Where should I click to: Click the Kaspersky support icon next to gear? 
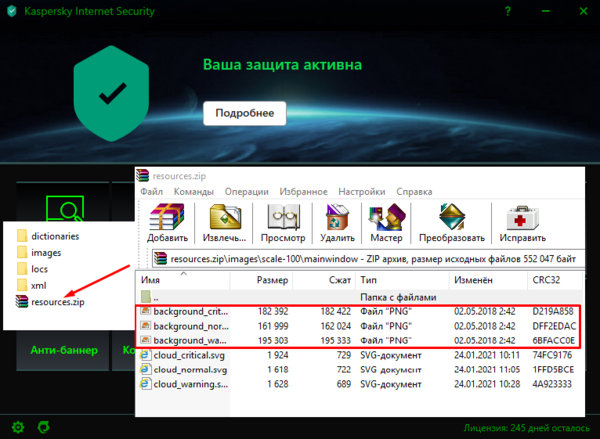[44, 427]
